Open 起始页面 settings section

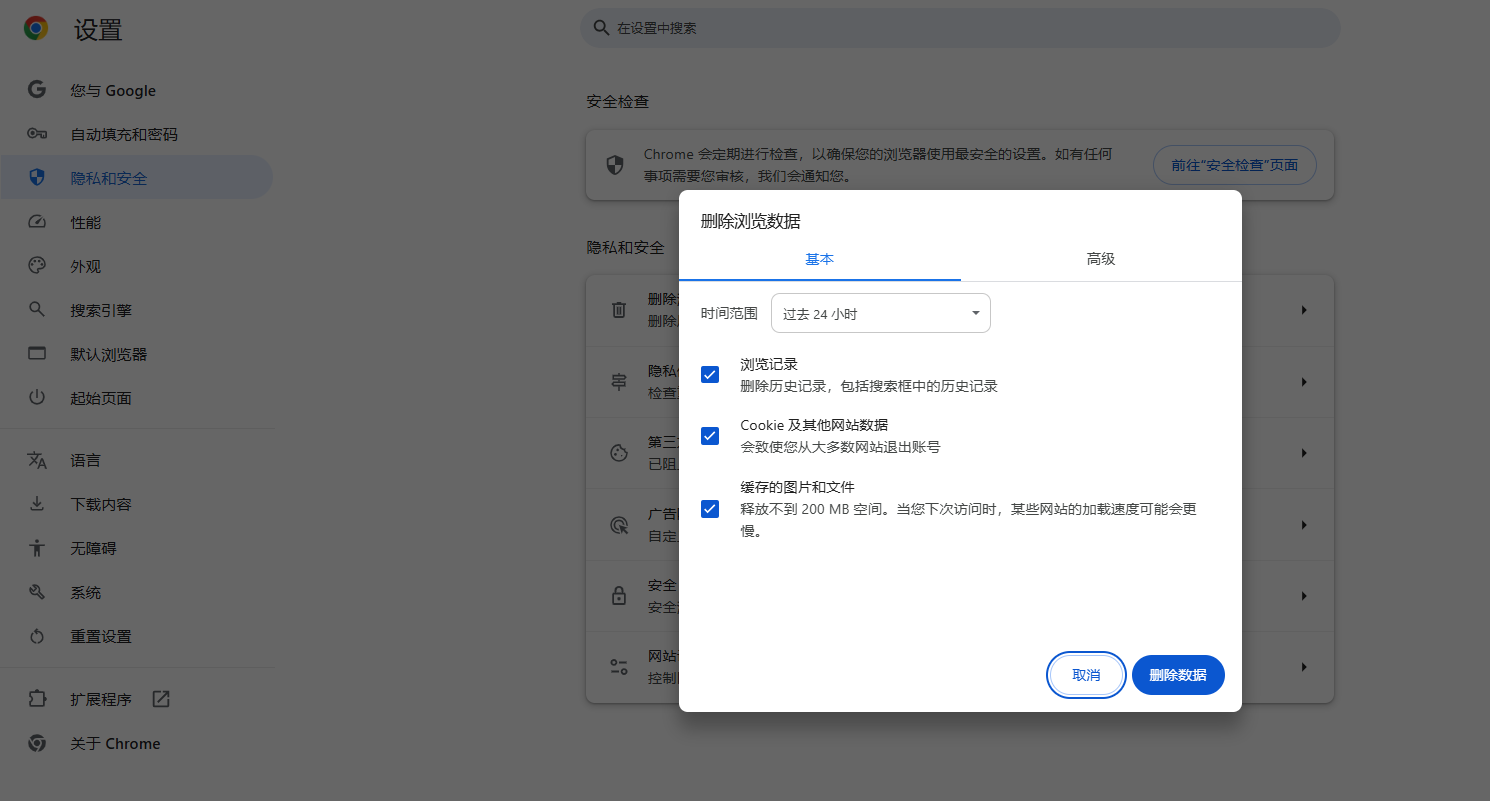tap(136, 398)
